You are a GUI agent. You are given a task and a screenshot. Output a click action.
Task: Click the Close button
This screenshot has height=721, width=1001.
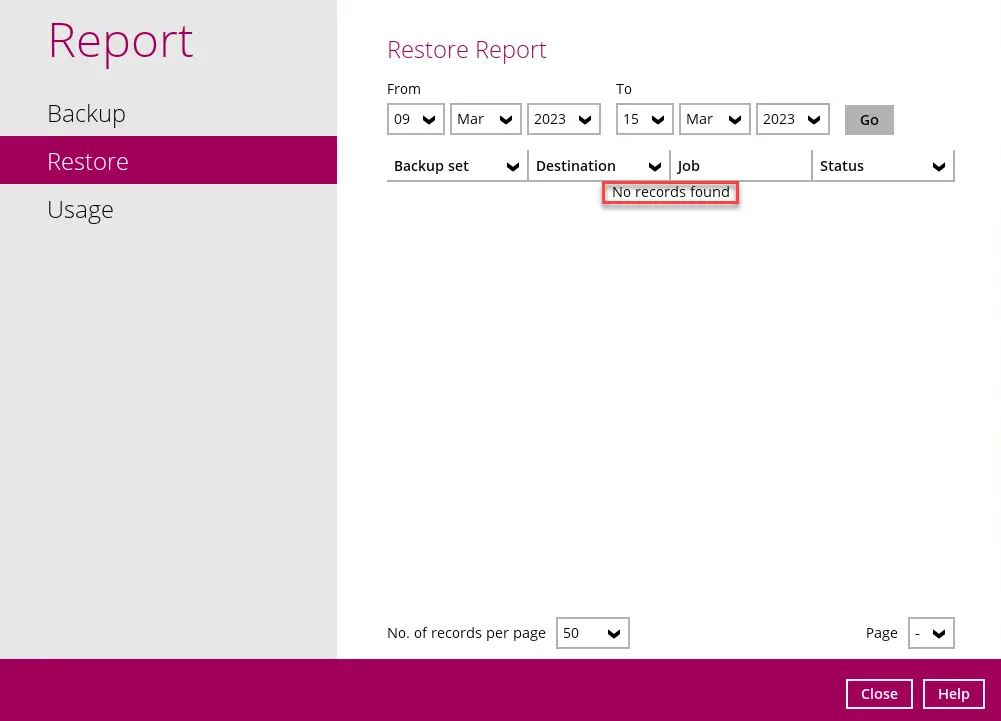pos(879,694)
